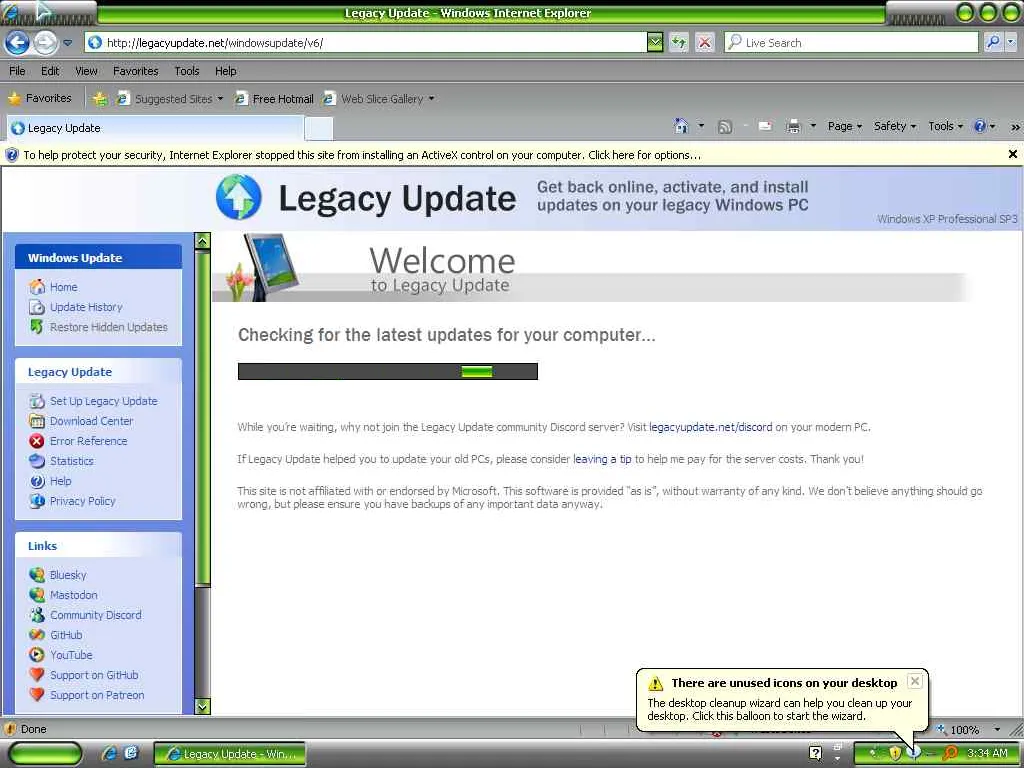Image resolution: width=1024 pixels, height=768 pixels.
Task: Click the GitHub link icon
Action: pyautogui.click(x=37, y=635)
